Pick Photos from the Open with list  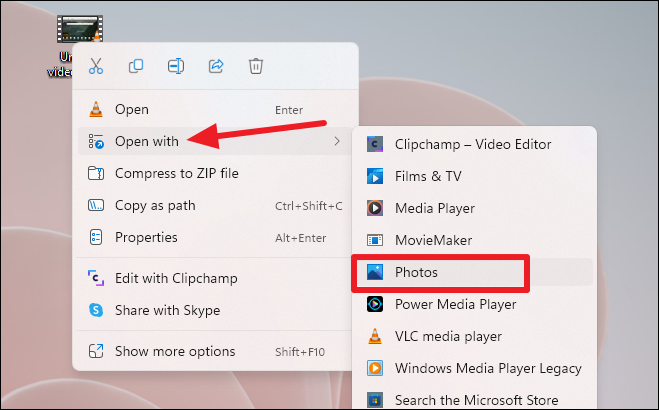(x=474, y=272)
